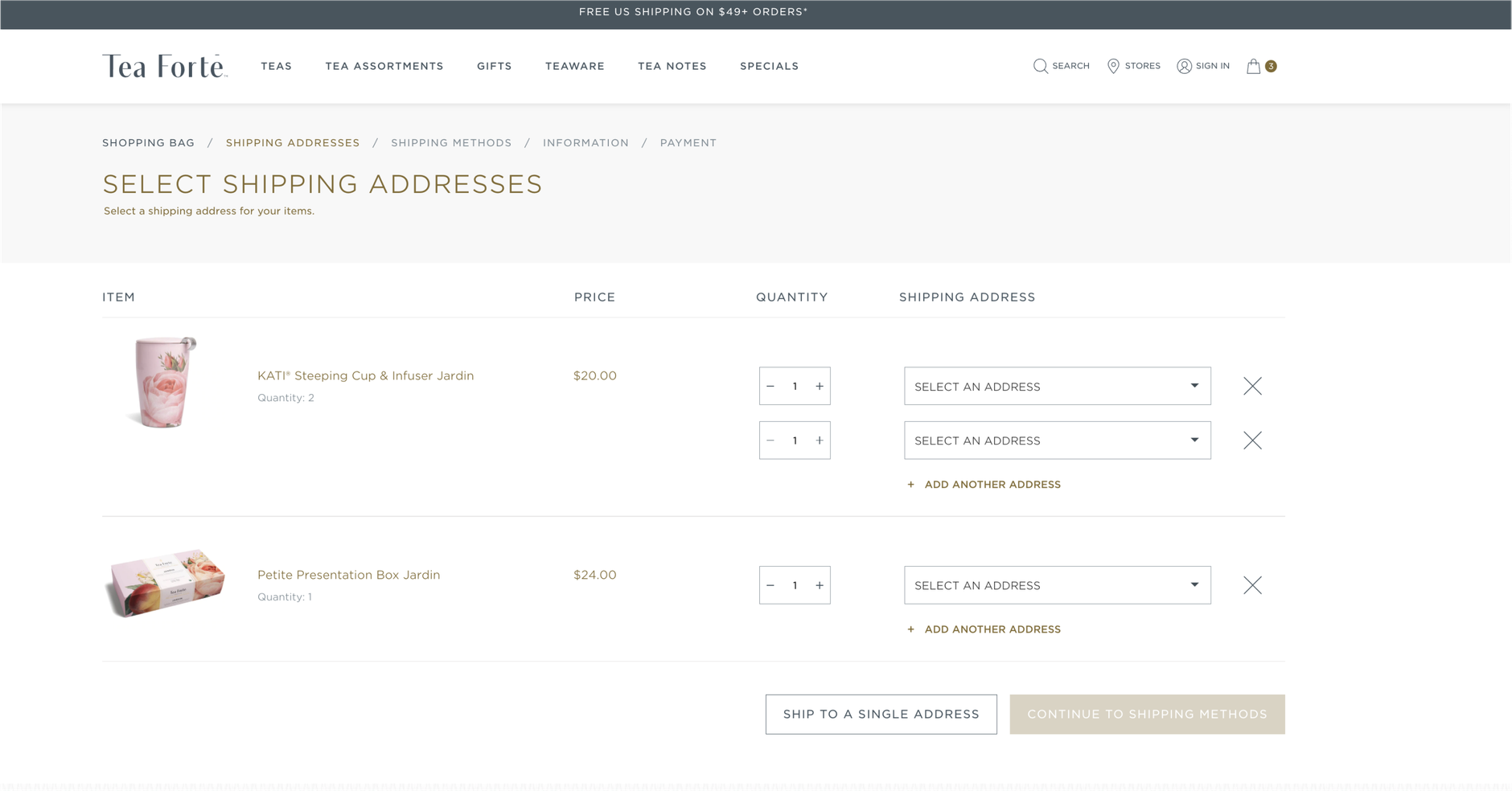Remove first KATI Steeping Cup address row
The image size is (1512, 791).
[1252, 386]
